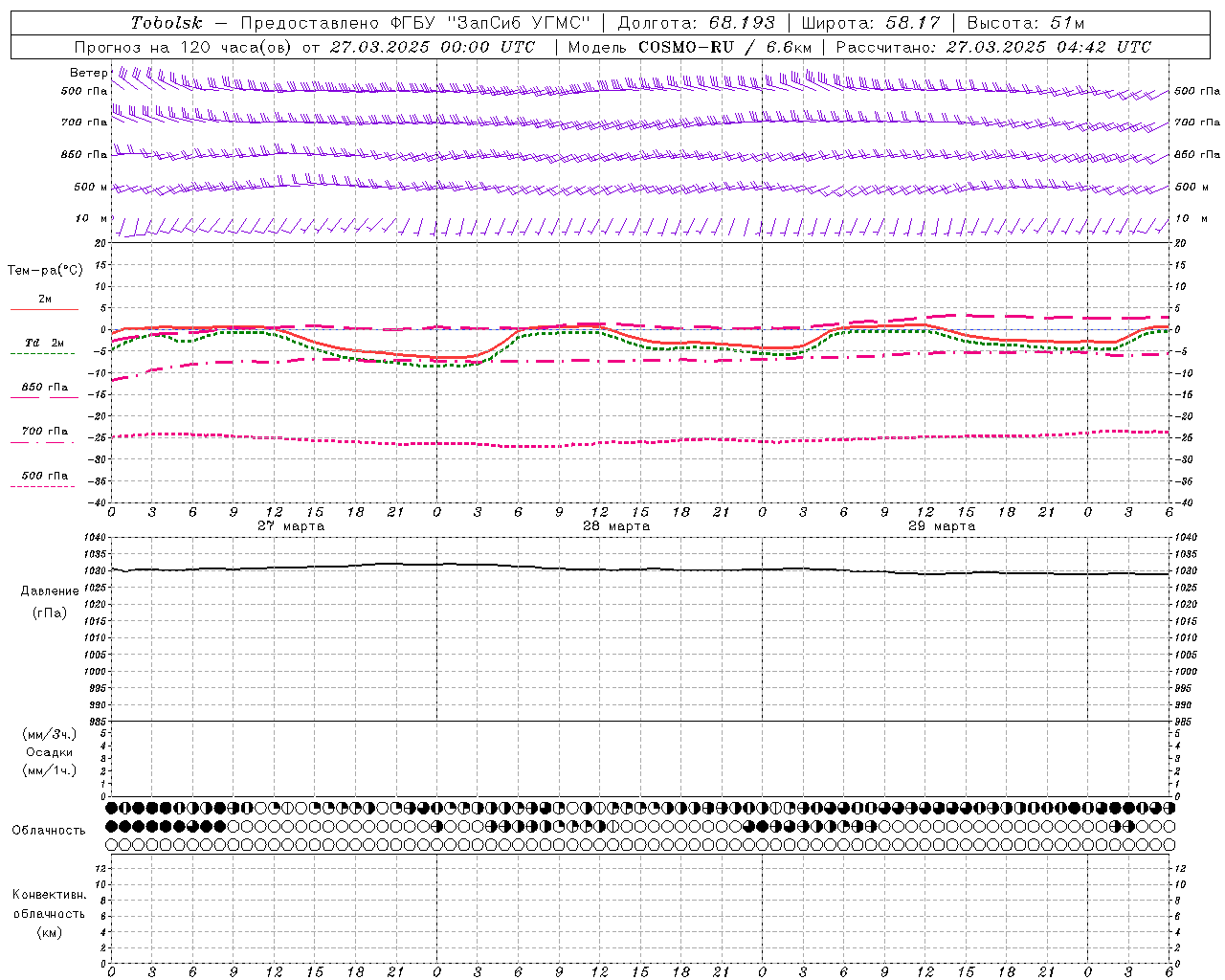Click the Модель COSMO-RU / 6.6км label
Viewport: 1225px width, 980px height.
[690, 47]
